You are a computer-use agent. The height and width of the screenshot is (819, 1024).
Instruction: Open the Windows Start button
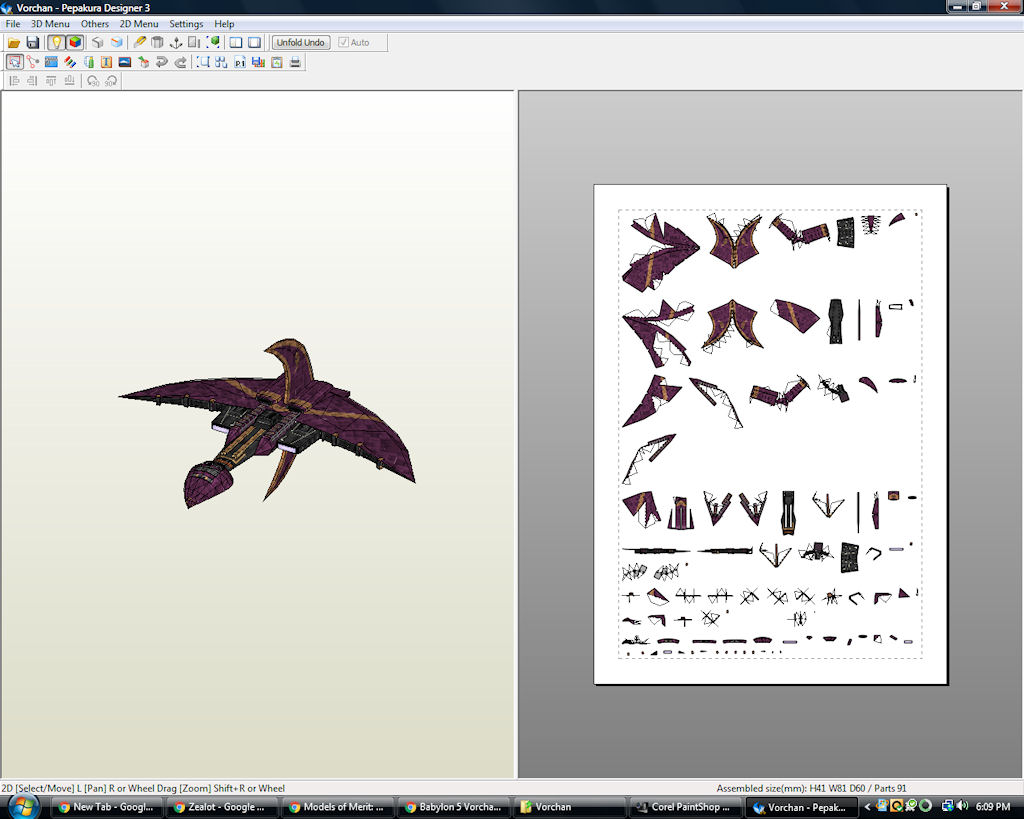point(24,807)
